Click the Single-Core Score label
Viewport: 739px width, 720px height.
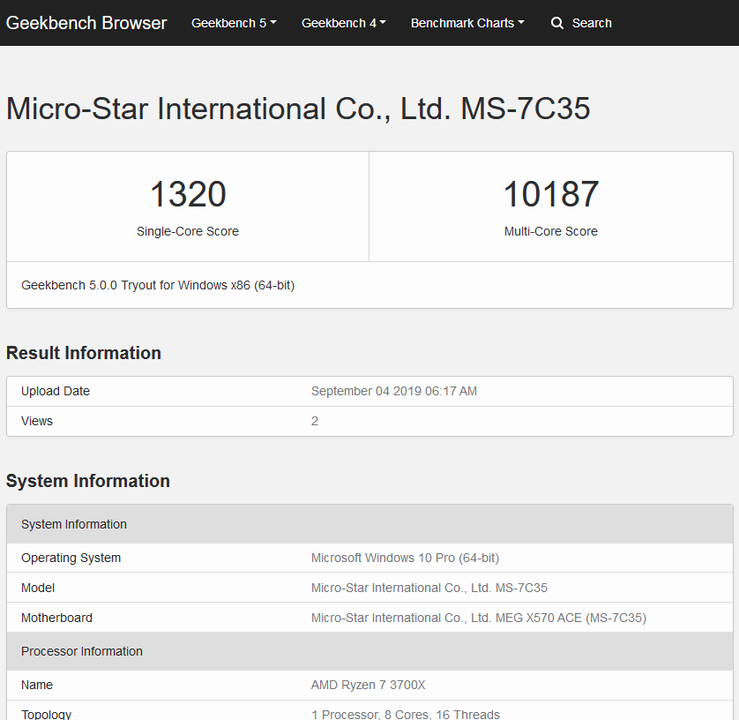tap(188, 231)
